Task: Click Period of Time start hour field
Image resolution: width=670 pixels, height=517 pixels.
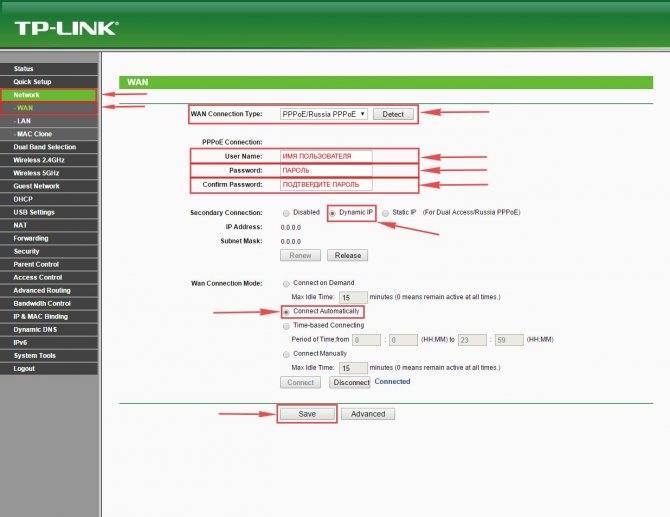Action: pyautogui.click(x=366, y=340)
